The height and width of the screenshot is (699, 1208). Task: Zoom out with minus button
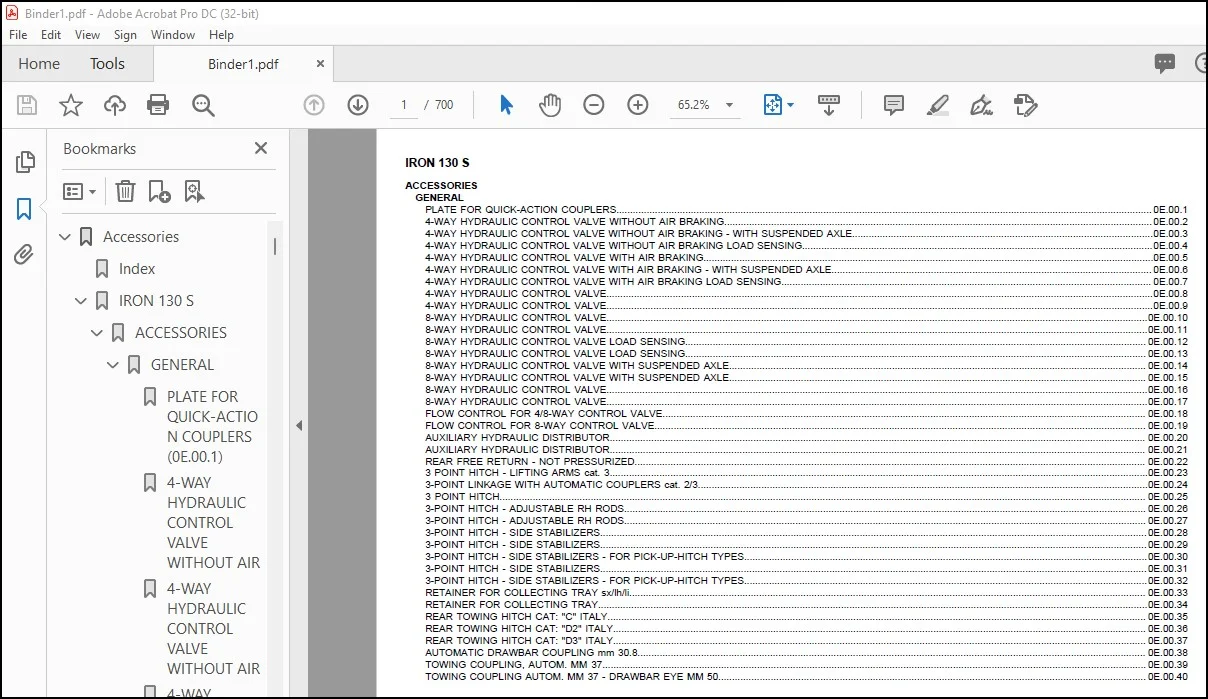pos(594,105)
